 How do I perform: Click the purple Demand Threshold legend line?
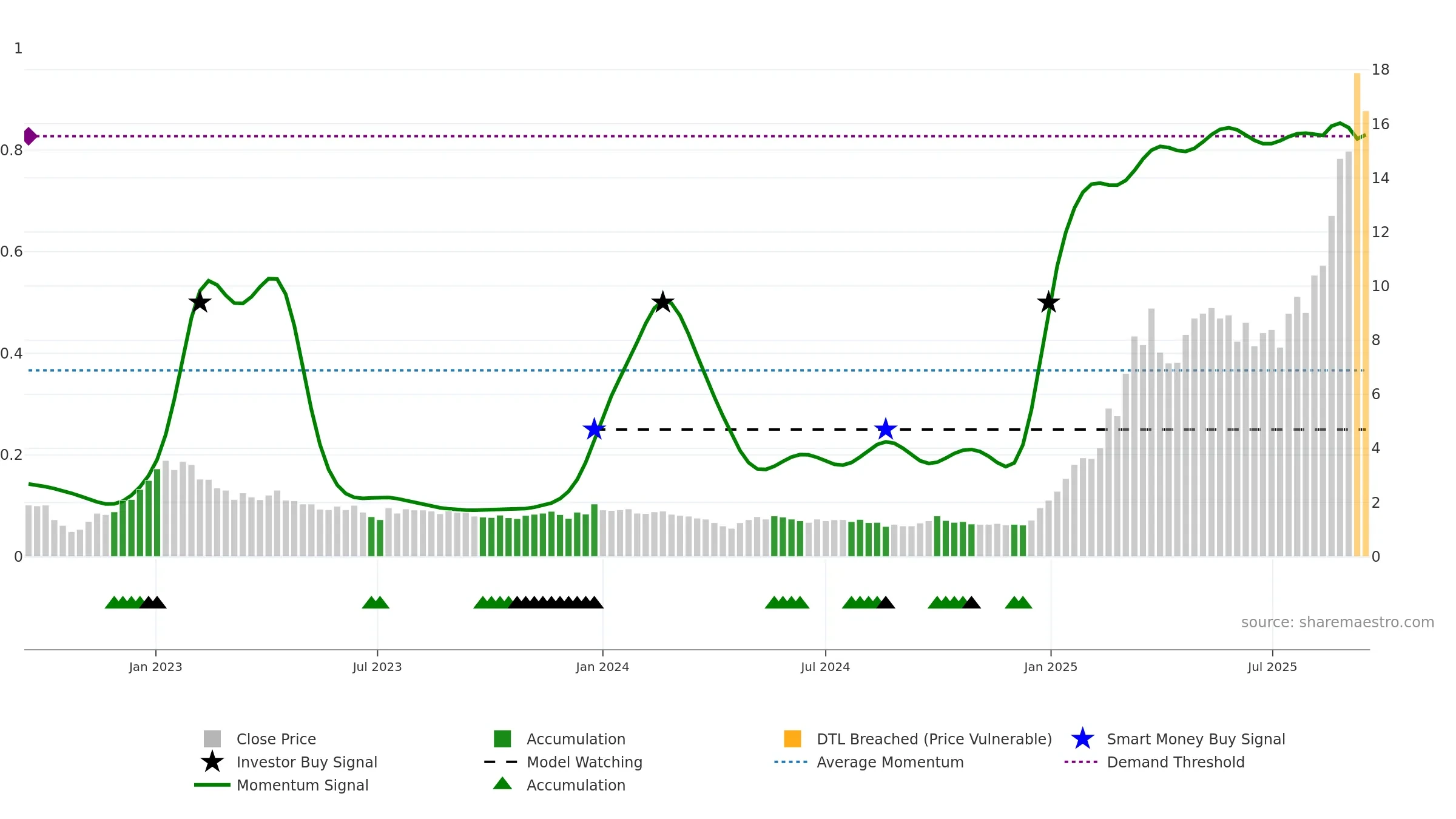pyautogui.click(x=1081, y=762)
